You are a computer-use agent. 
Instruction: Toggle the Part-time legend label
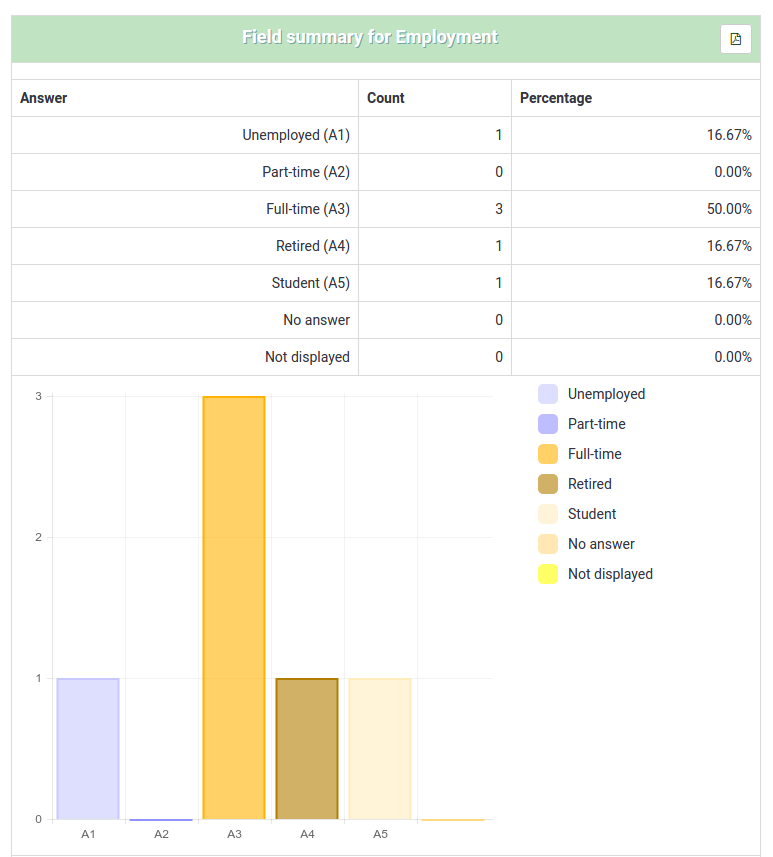(596, 424)
